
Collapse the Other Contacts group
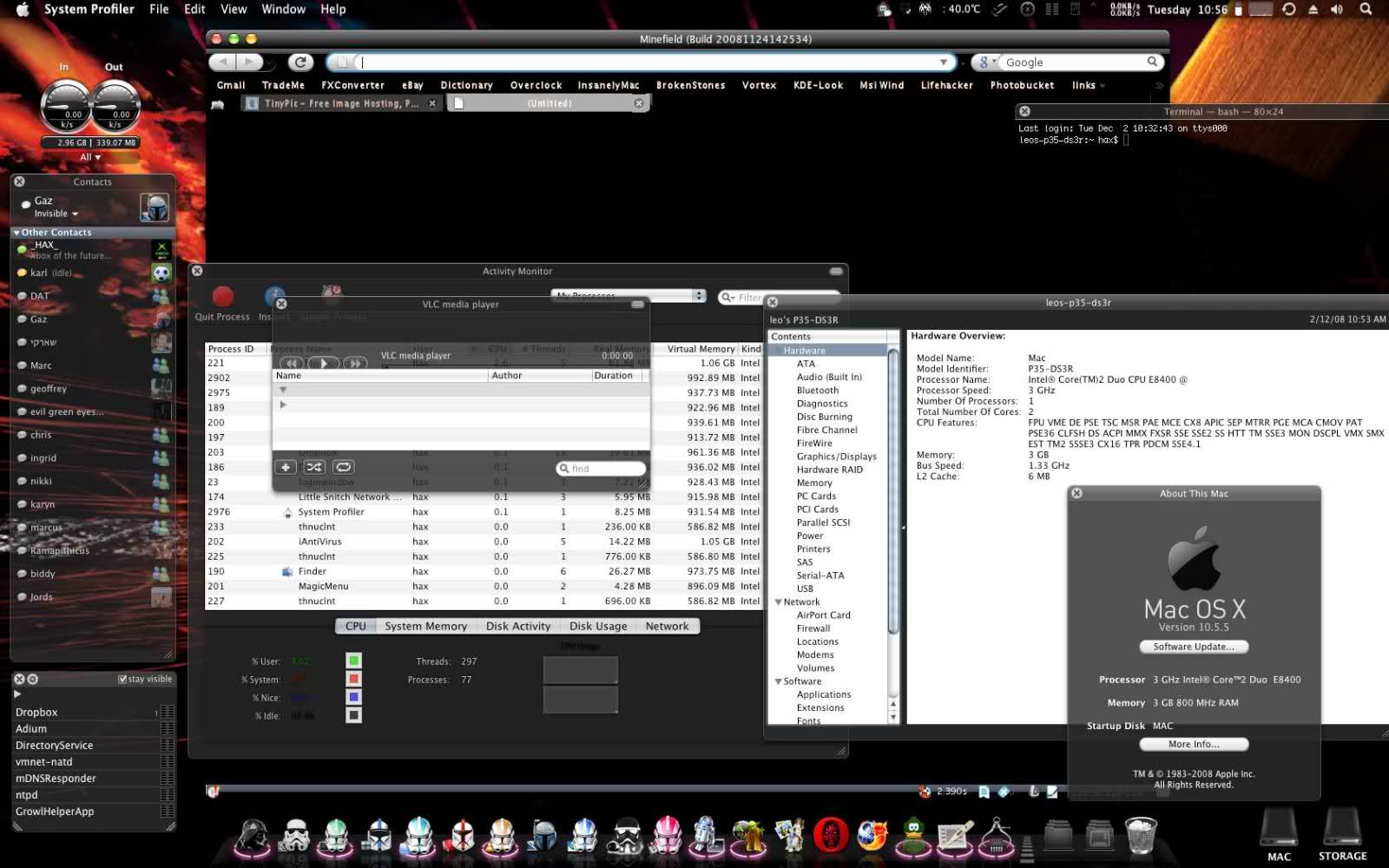[16, 233]
